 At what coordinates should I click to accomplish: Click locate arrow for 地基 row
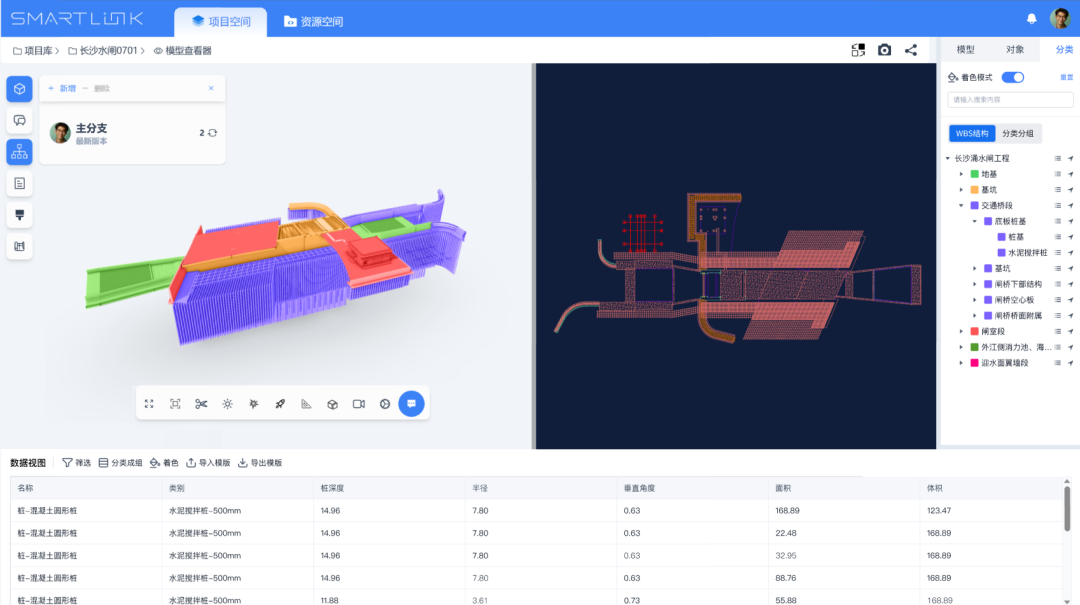[1070, 174]
